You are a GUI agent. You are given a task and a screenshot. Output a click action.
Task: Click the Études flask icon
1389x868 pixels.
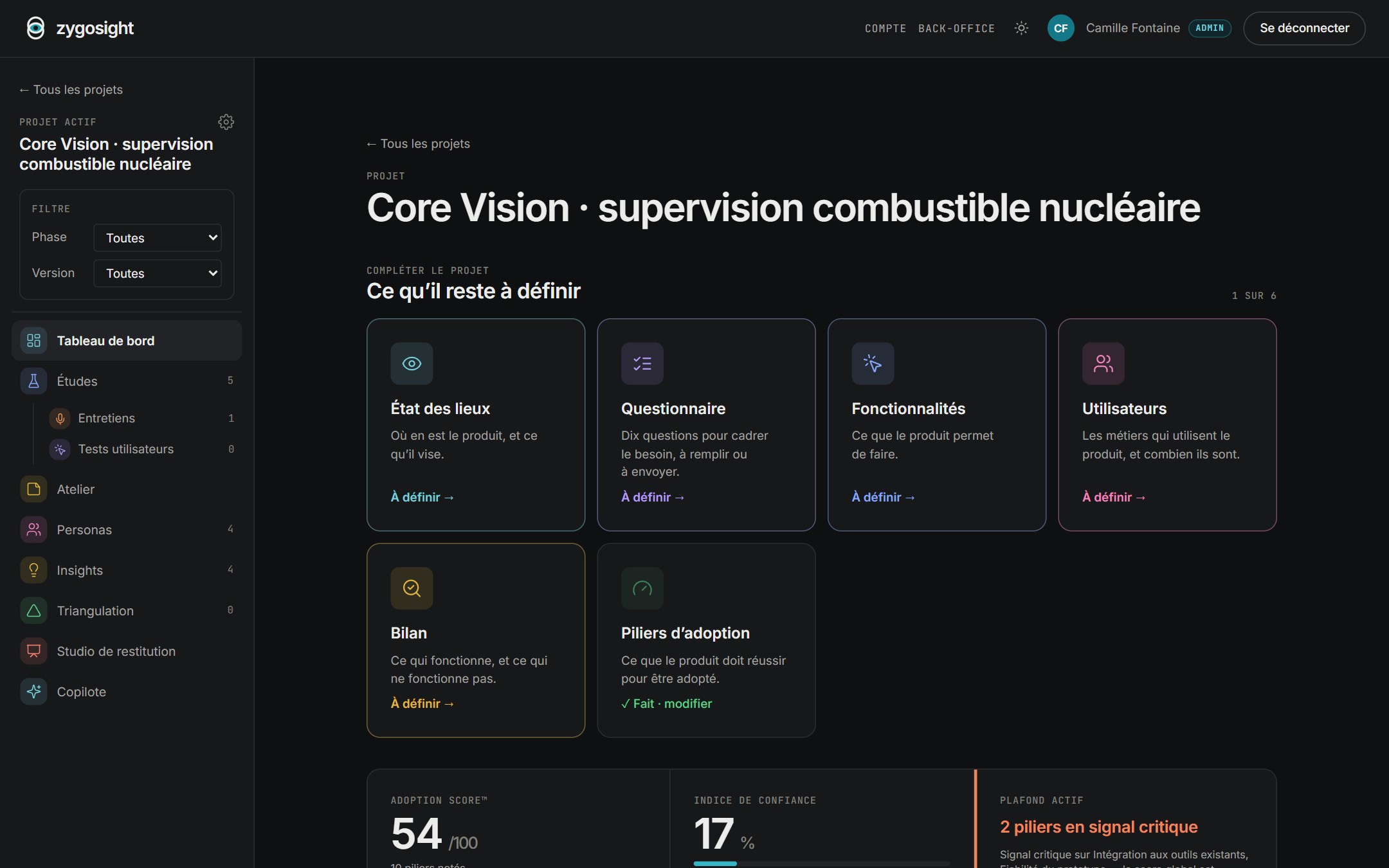(34, 381)
